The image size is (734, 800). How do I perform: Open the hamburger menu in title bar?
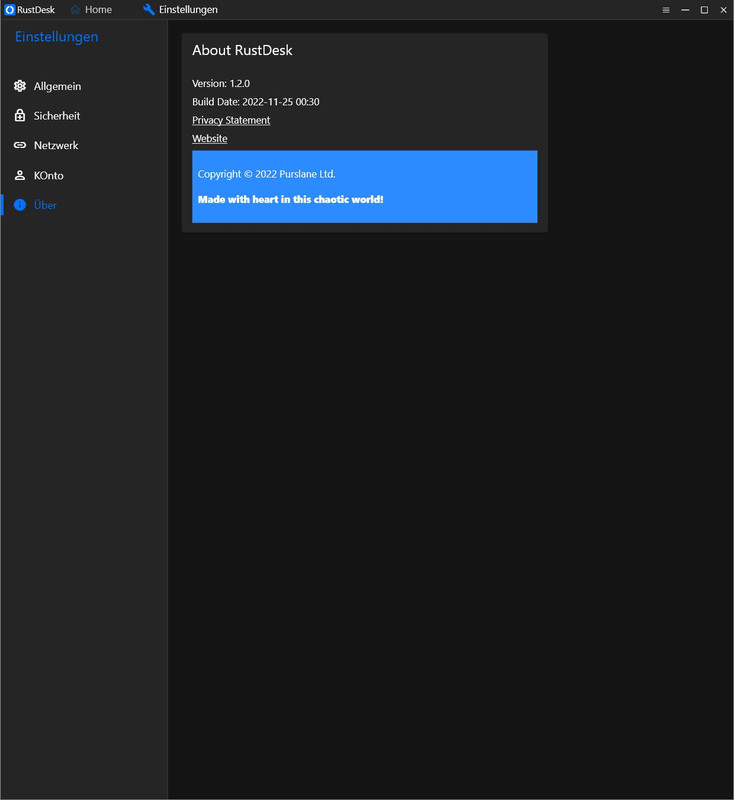coord(666,10)
